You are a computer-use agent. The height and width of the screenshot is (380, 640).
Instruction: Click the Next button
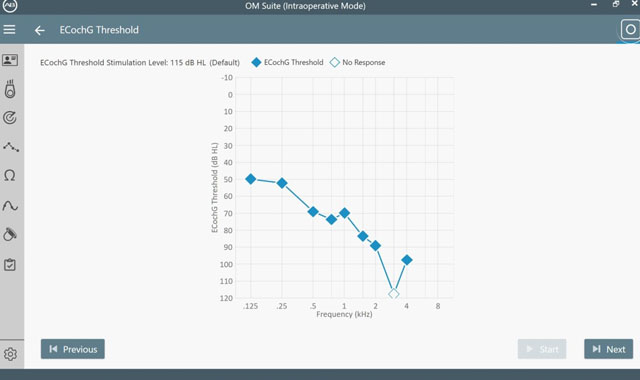609,349
